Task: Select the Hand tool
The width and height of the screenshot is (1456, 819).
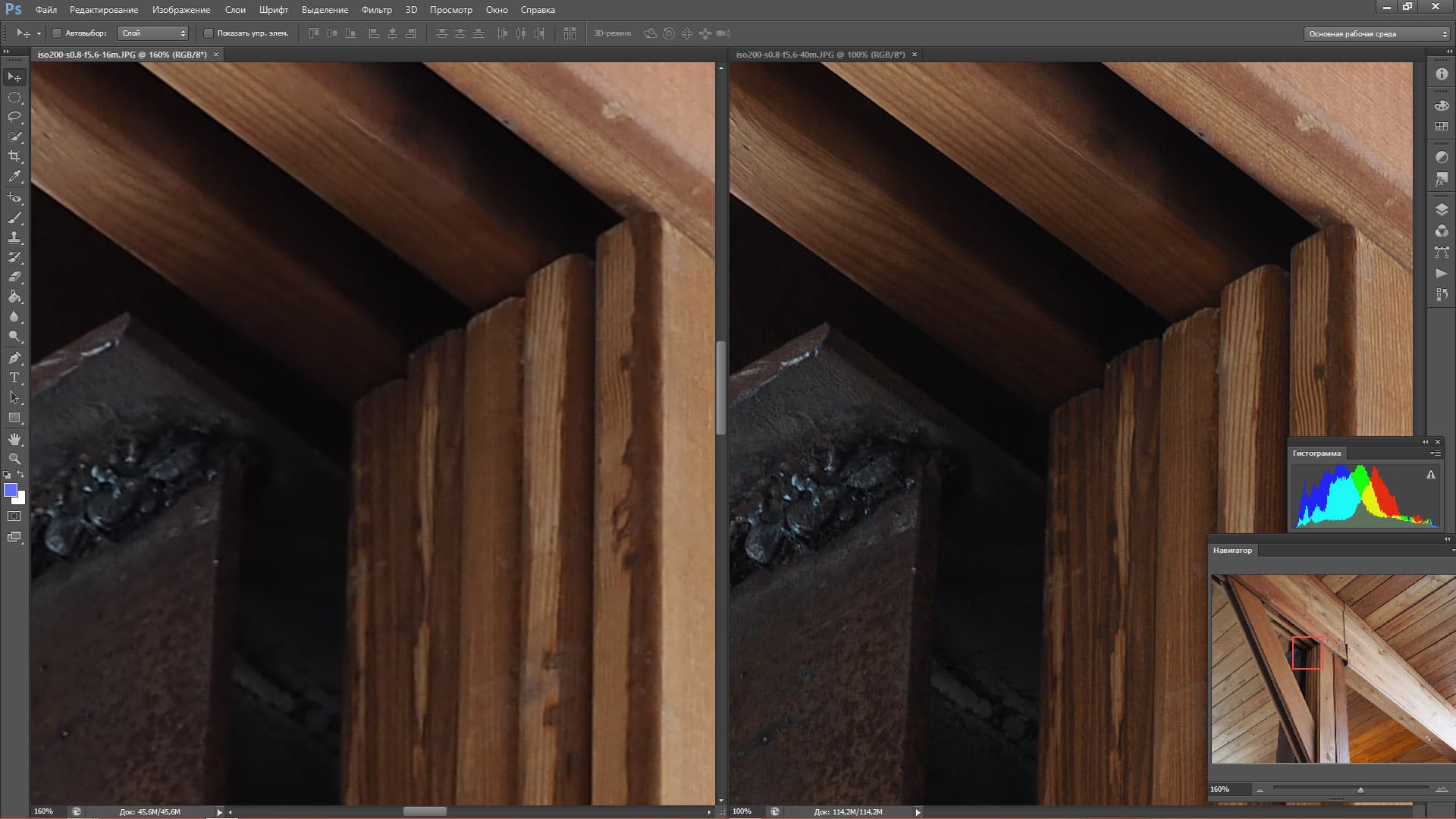Action: (14, 439)
